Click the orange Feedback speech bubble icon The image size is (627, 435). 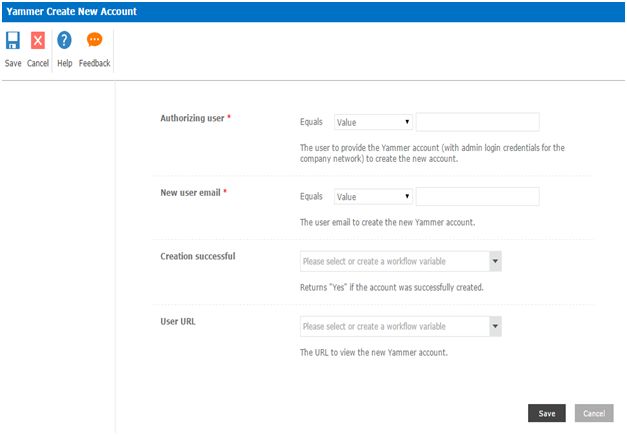(x=94, y=41)
